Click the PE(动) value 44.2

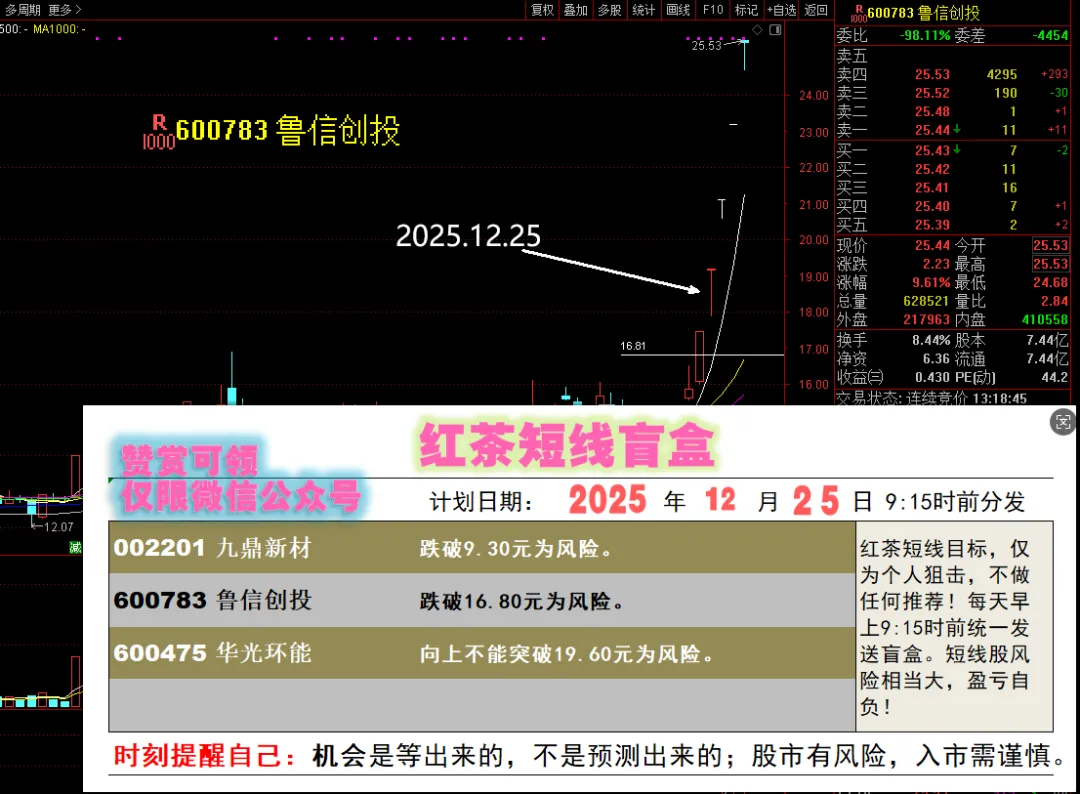tap(1055, 377)
